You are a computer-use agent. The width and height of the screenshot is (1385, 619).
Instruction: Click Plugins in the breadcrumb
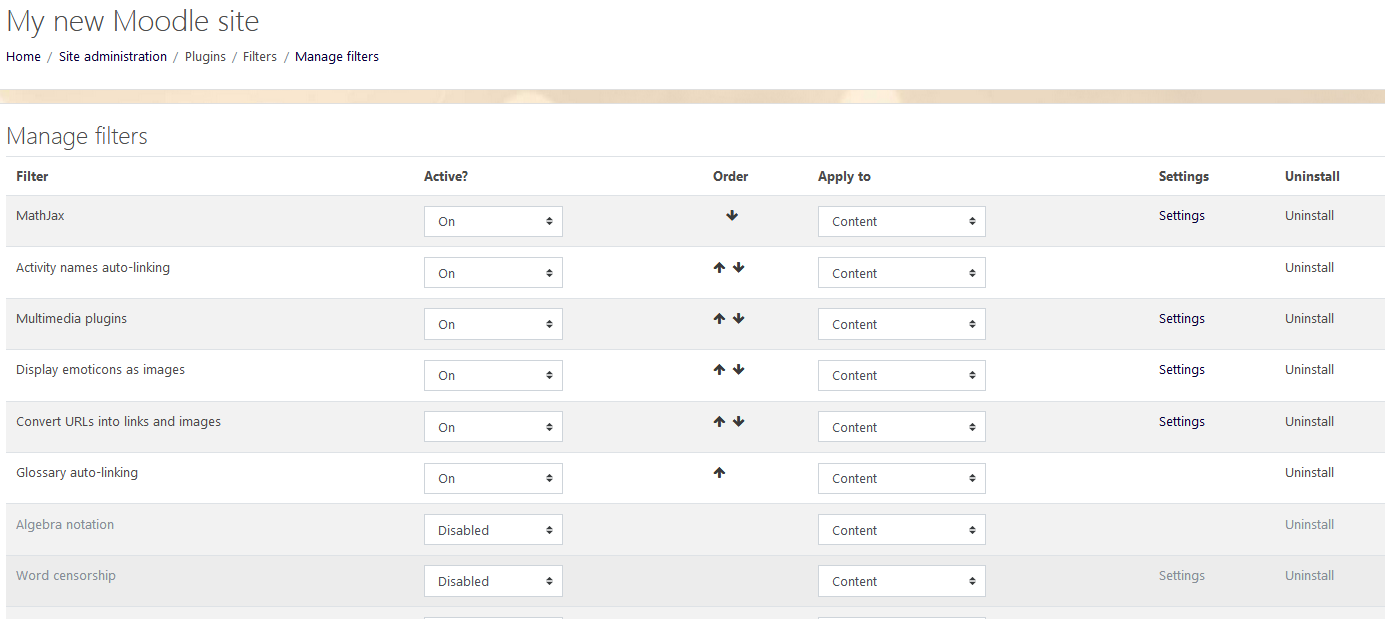[x=205, y=57]
